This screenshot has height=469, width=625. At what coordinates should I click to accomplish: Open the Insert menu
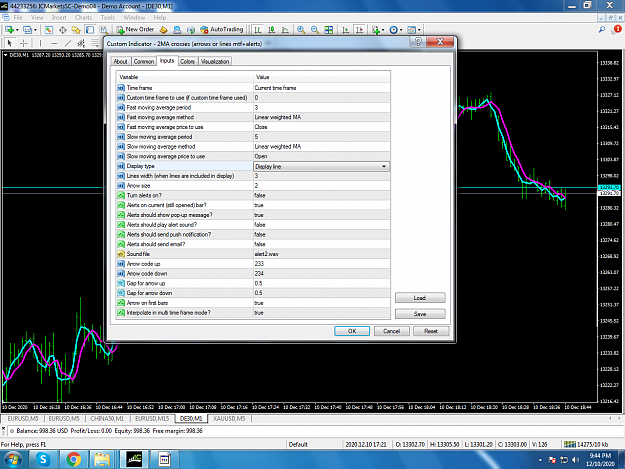coord(59,18)
